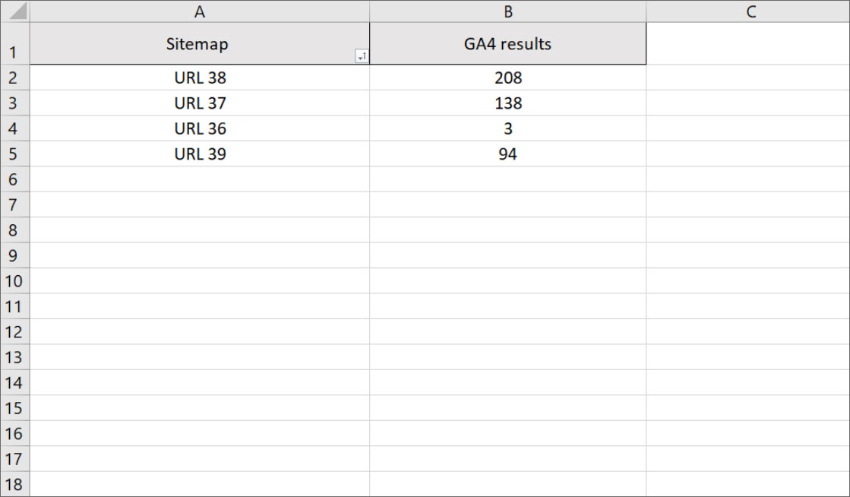Select column A header
The image size is (850, 497).
point(200,12)
